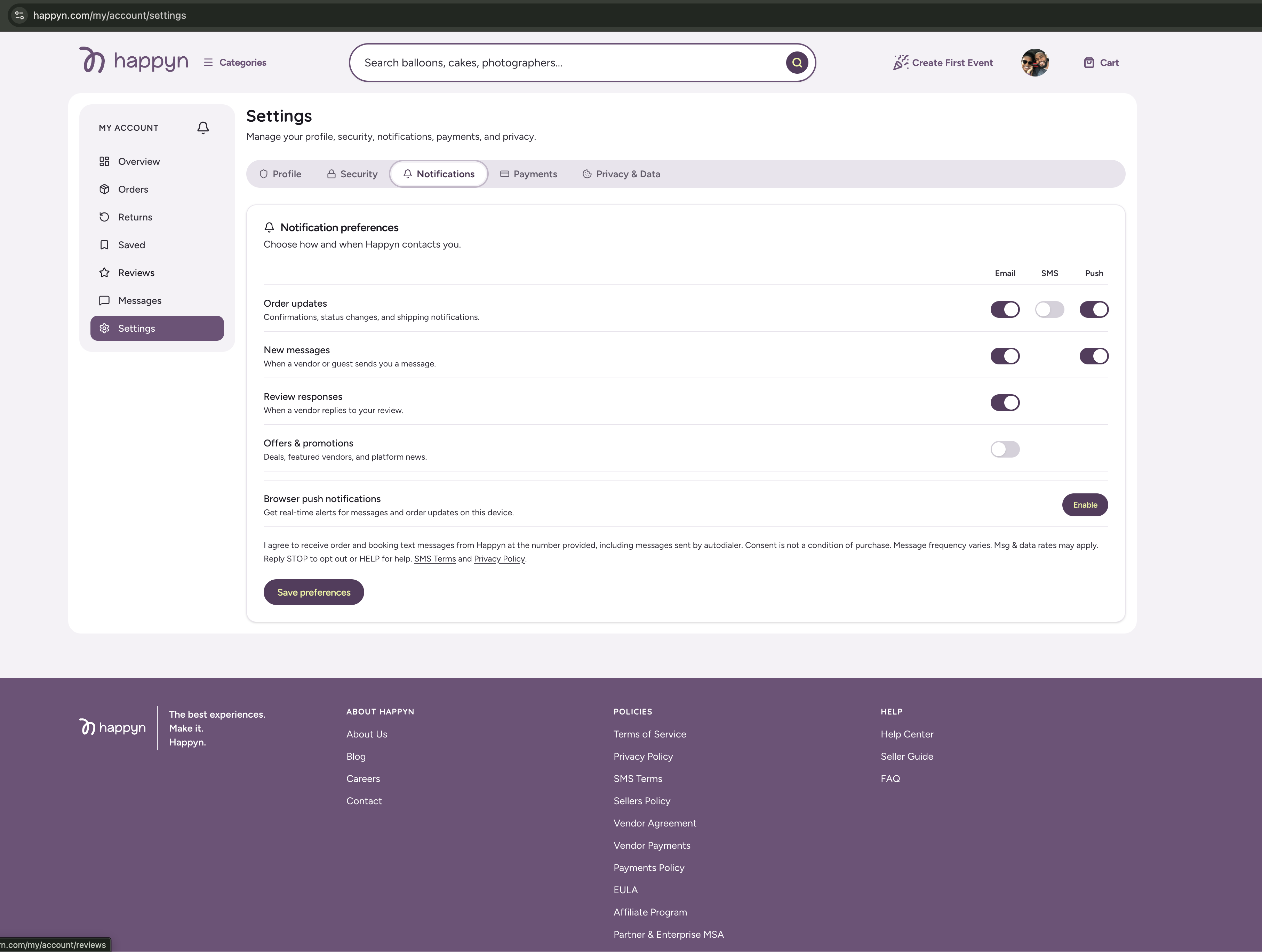Open the Privacy & Data tab

[621, 174]
